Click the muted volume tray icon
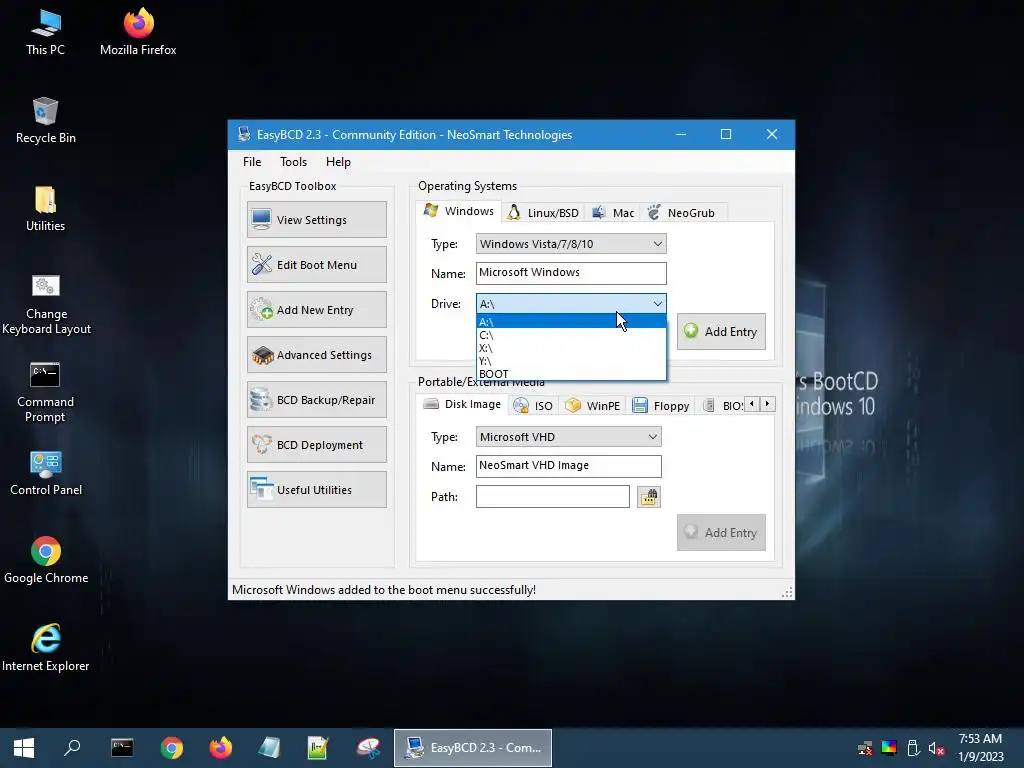Viewport: 1024px width, 768px height. [x=936, y=748]
